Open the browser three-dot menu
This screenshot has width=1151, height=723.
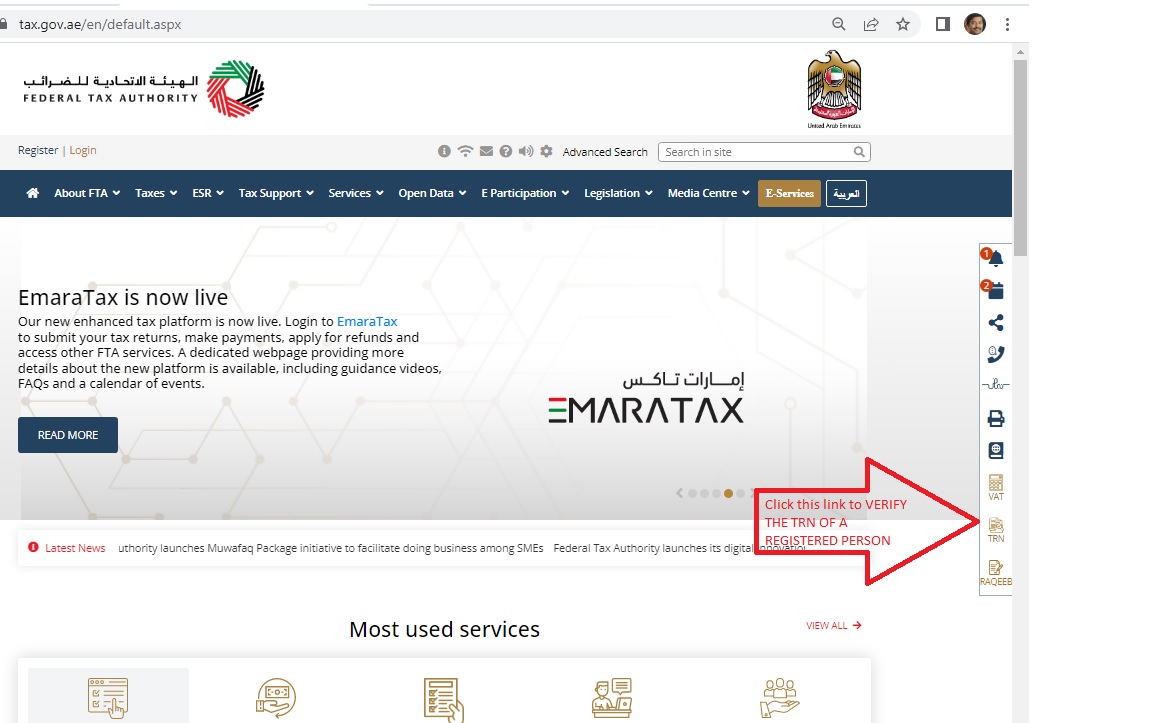[1007, 24]
